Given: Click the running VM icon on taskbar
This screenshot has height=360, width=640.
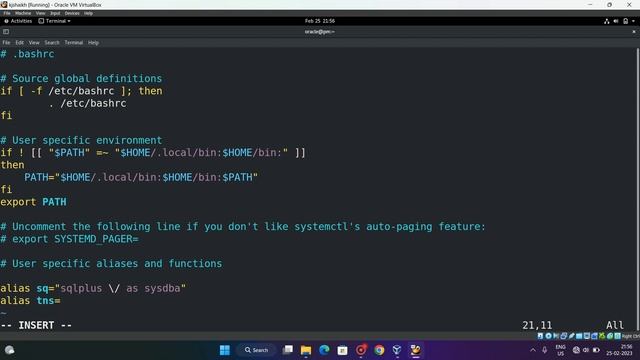Looking at the screenshot, I should pyautogui.click(x=416, y=350).
